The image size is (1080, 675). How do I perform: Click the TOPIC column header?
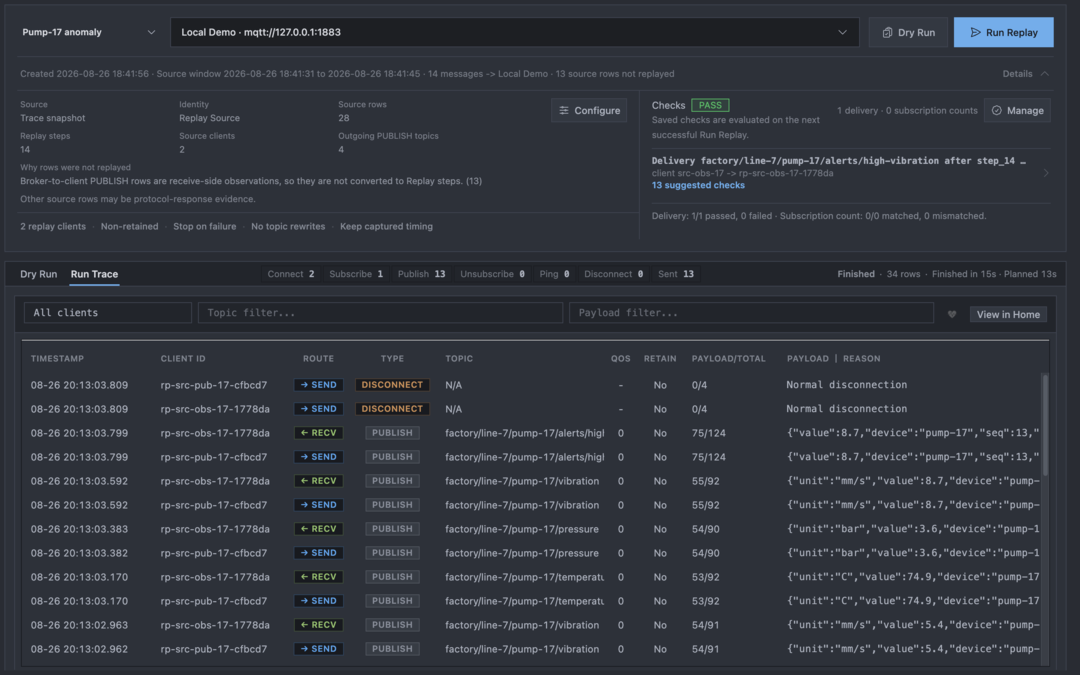(x=459, y=359)
